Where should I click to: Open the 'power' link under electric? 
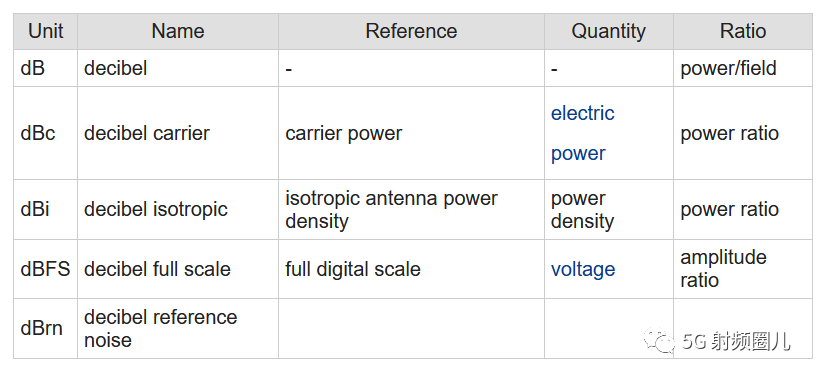[x=578, y=154]
